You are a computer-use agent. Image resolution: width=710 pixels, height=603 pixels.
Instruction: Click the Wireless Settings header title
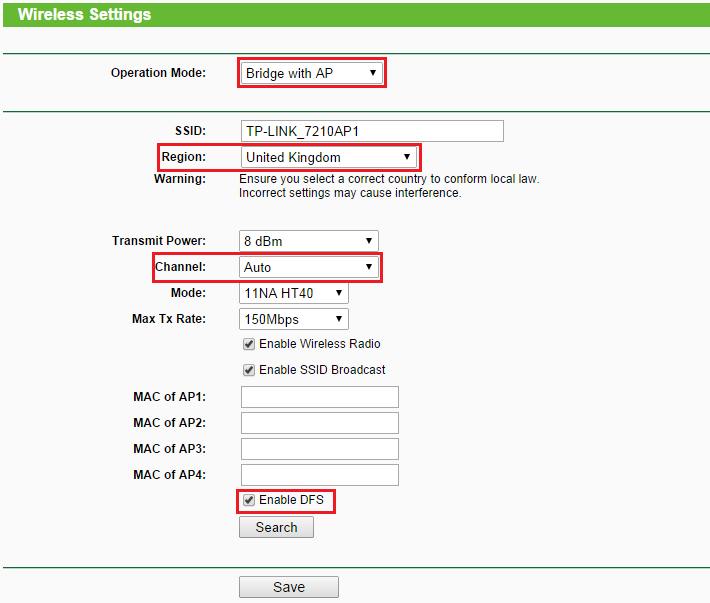(84, 14)
